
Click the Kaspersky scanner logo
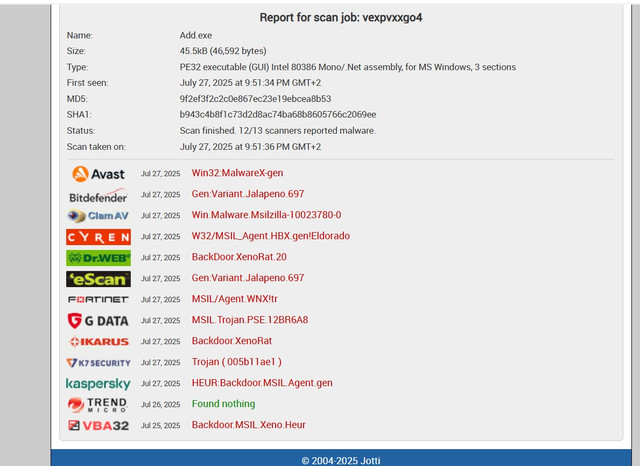[98, 384]
